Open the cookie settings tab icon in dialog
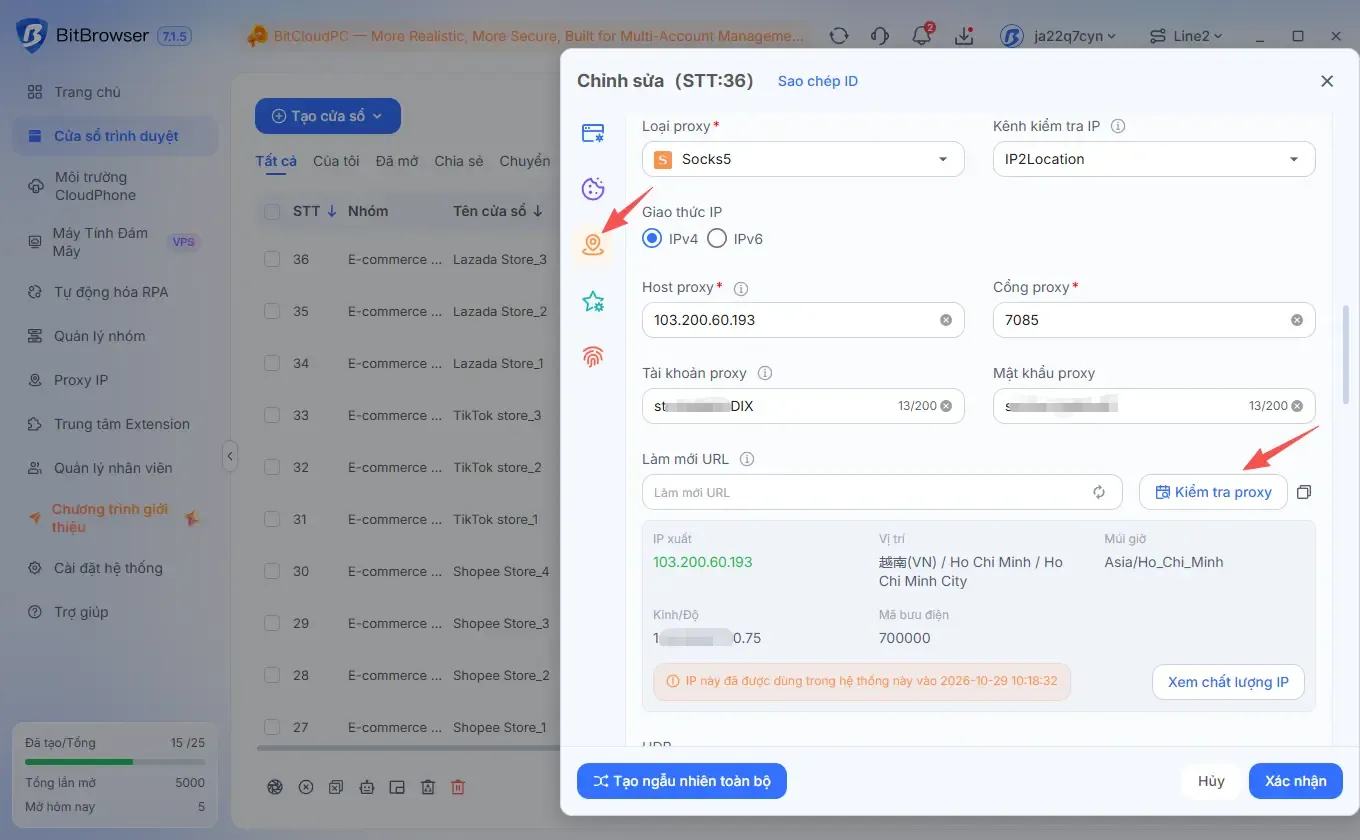 593,189
